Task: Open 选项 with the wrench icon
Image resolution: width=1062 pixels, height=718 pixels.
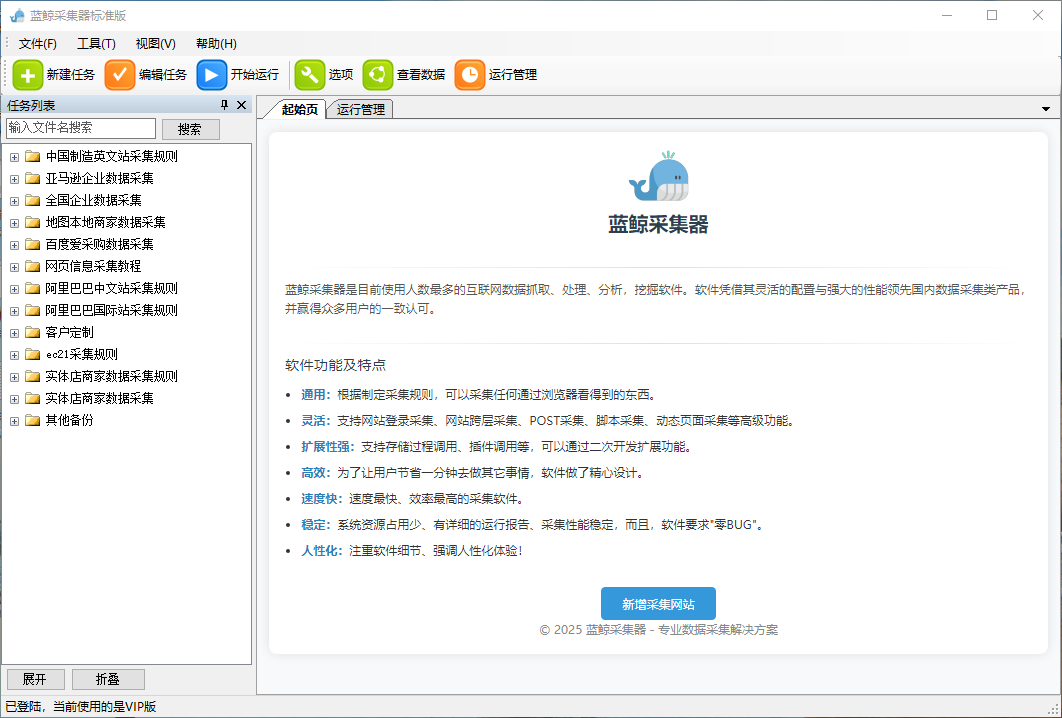Action: coord(310,75)
